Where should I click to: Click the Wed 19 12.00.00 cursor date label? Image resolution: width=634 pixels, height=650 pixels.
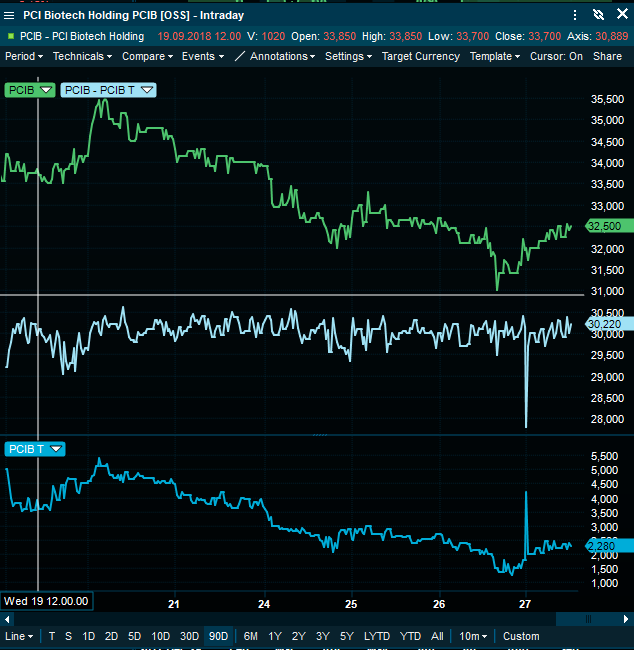click(46, 601)
